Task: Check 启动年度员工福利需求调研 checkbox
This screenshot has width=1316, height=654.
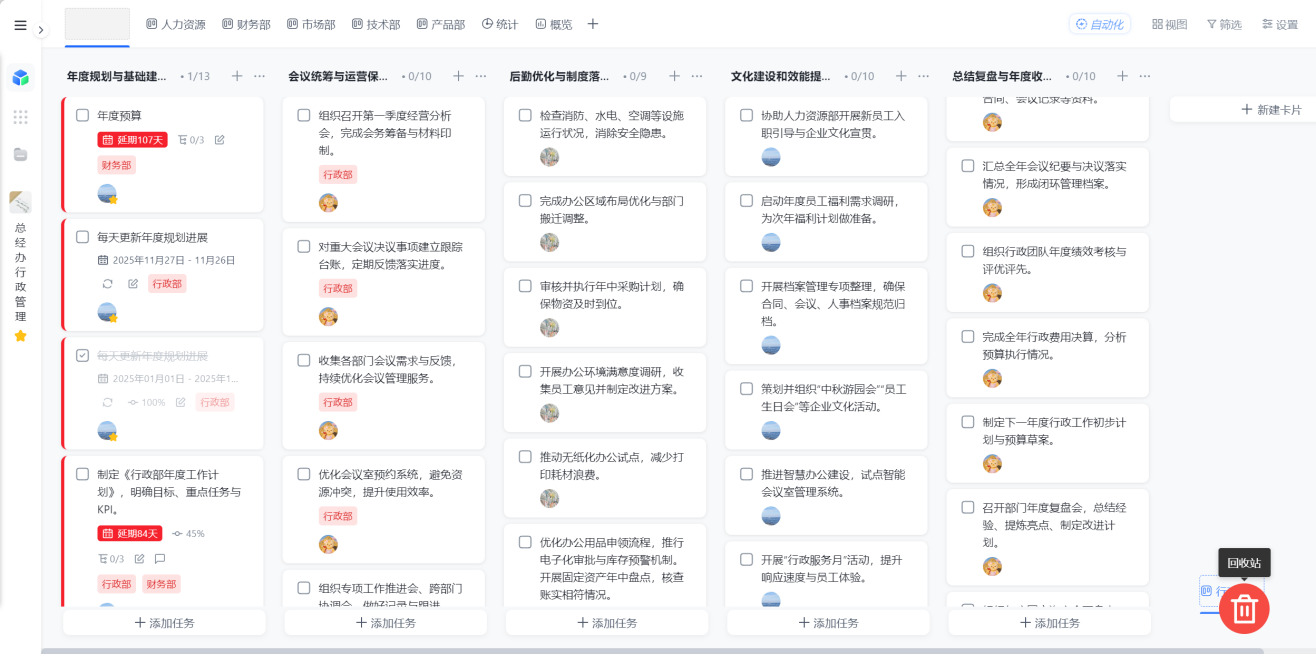Action: (x=746, y=200)
